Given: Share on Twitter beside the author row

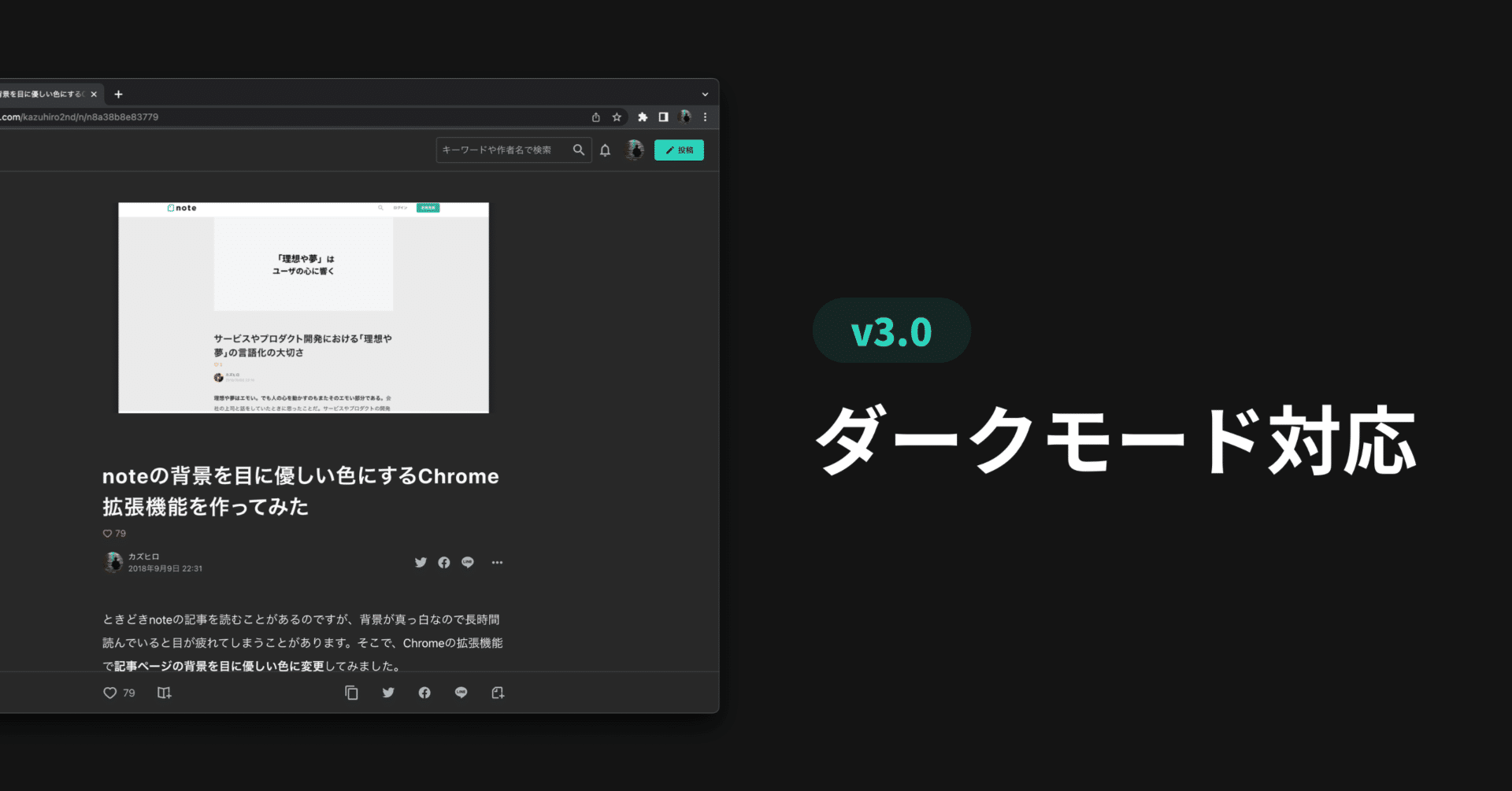Looking at the screenshot, I should pyautogui.click(x=421, y=563).
